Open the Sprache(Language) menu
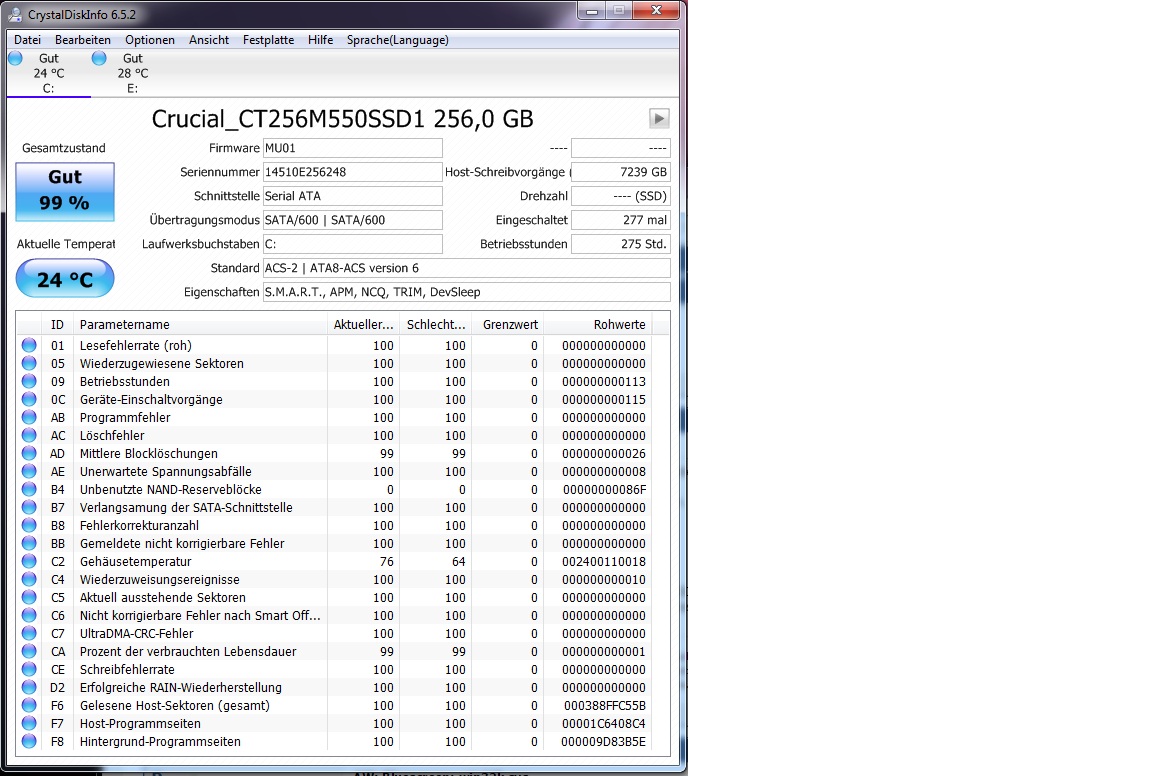Image resolution: width=1152 pixels, height=776 pixels. (x=397, y=40)
